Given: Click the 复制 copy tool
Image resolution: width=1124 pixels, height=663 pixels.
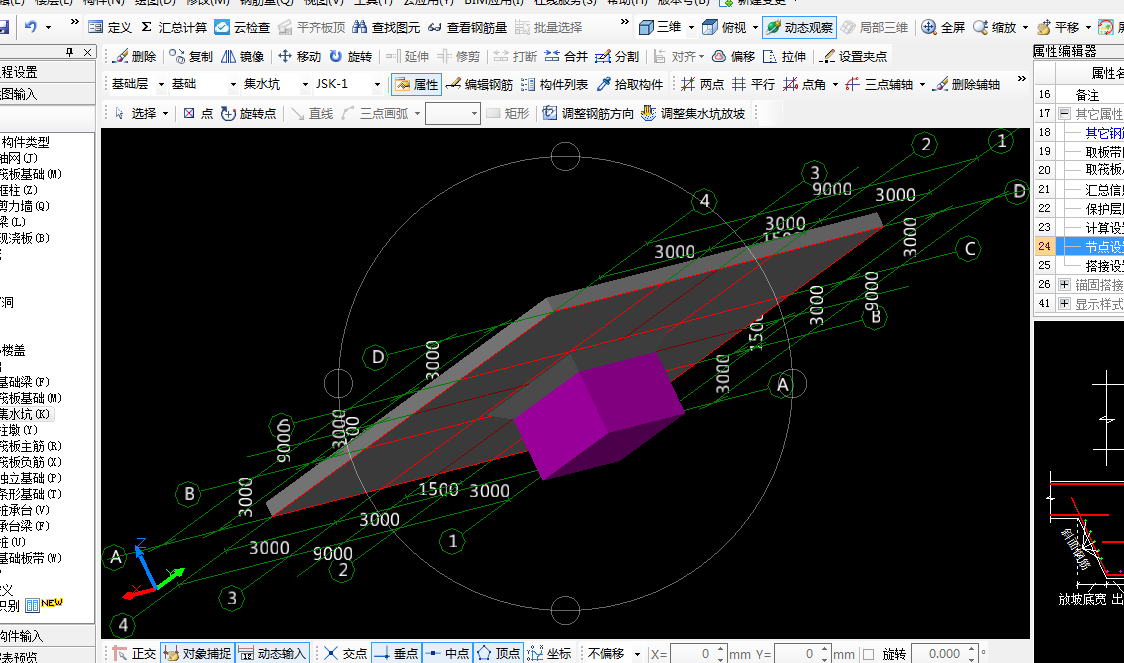Looking at the screenshot, I should tap(191, 56).
